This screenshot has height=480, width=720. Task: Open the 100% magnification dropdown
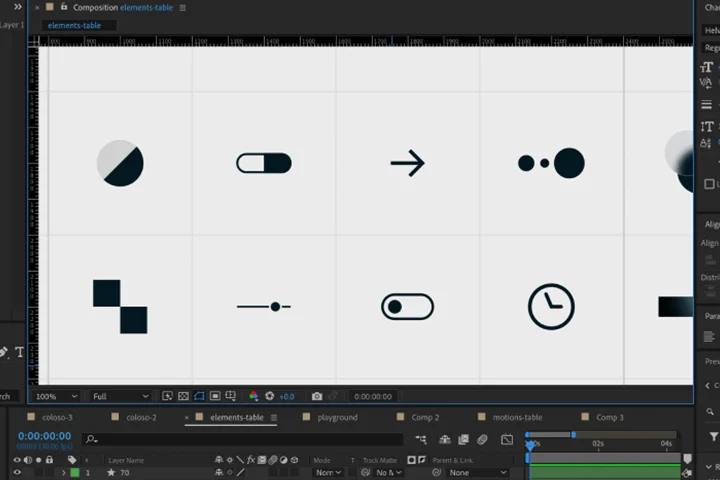pos(56,396)
